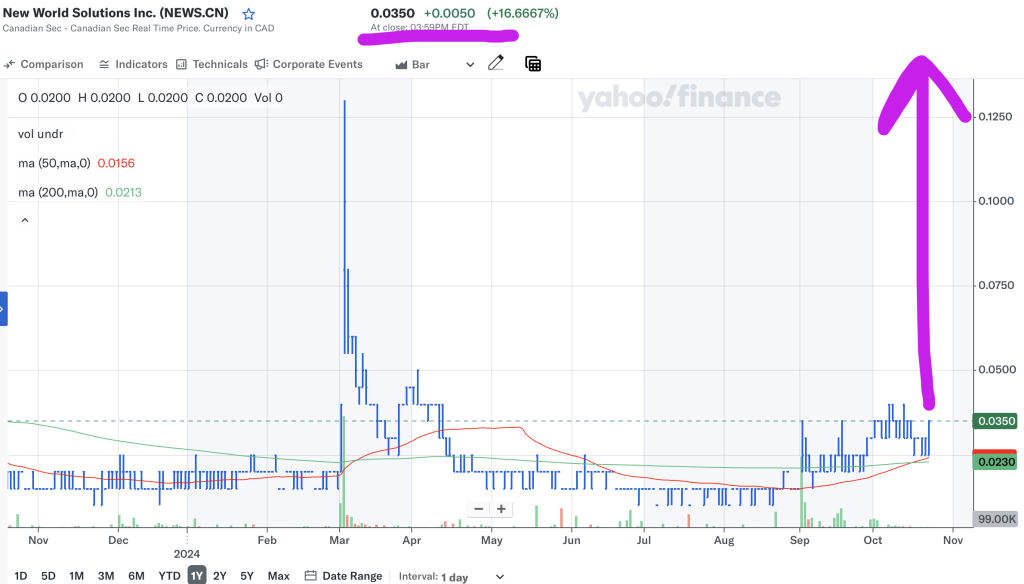
Task: Click the +0.0050 price change value
Action: tap(449, 13)
